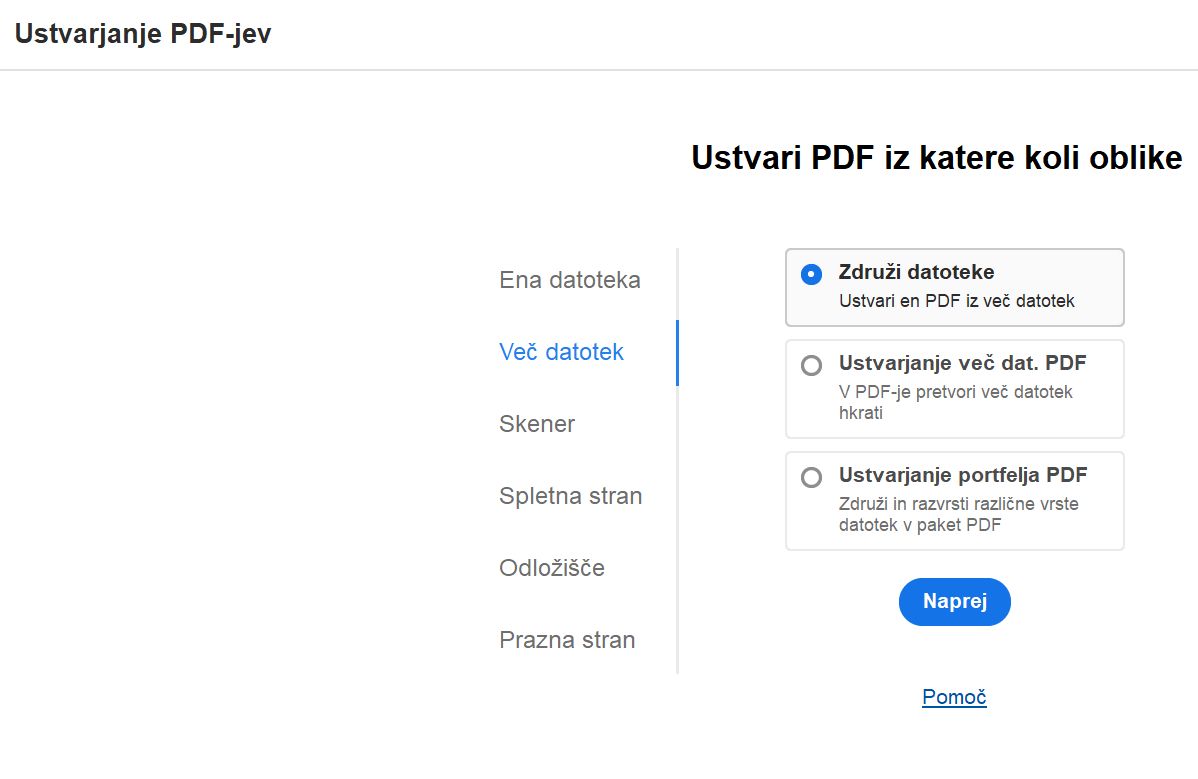Select the Ustvarjanje portfelja PDF radio button
Screen dimensions: 1198x779
[811, 477]
